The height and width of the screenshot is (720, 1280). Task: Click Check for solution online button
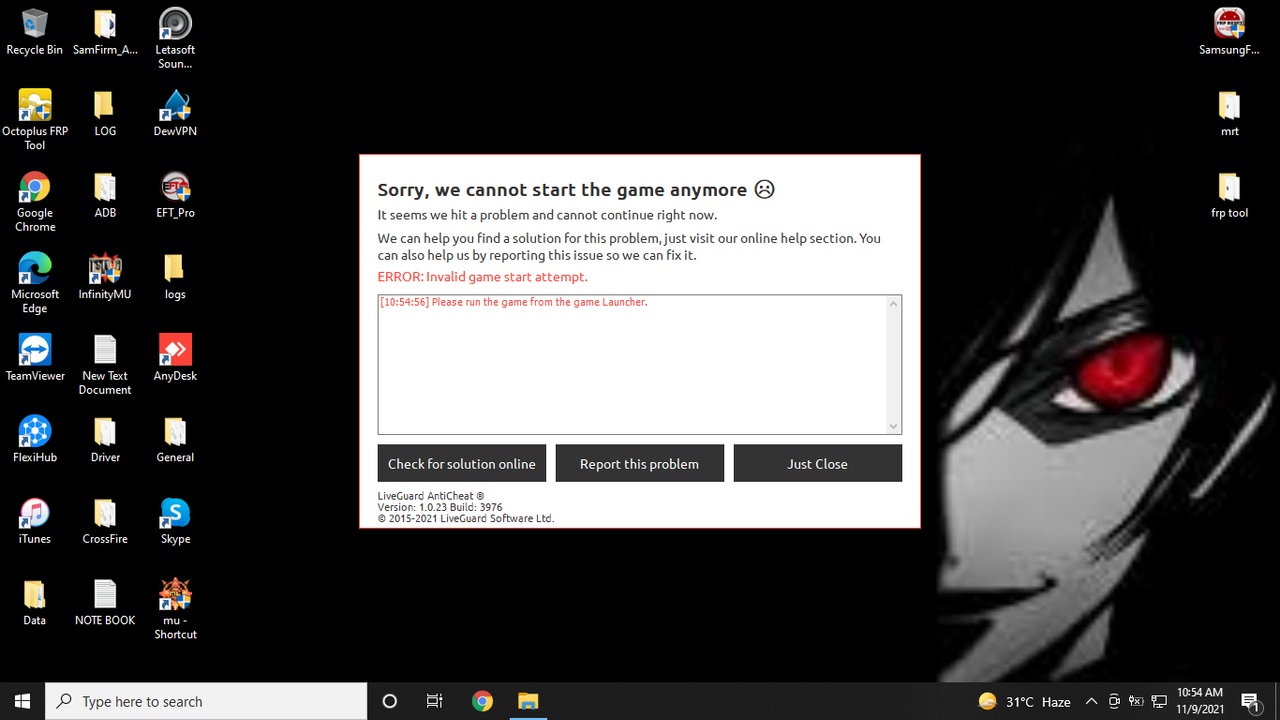pos(462,463)
